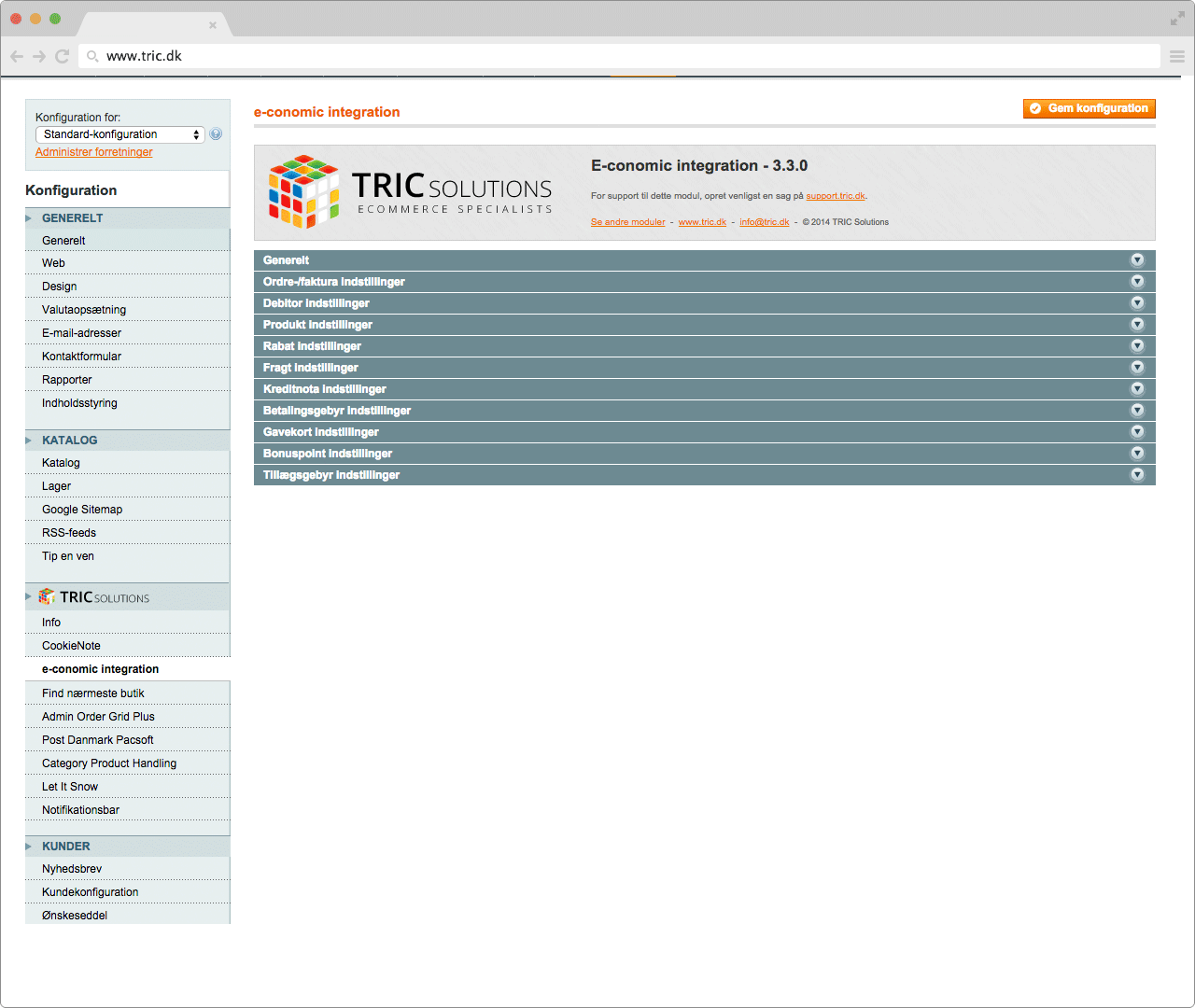Open RSS-feeds in sidebar
The width and height of the screenshot is (1195, 1008).
[127, 533]
